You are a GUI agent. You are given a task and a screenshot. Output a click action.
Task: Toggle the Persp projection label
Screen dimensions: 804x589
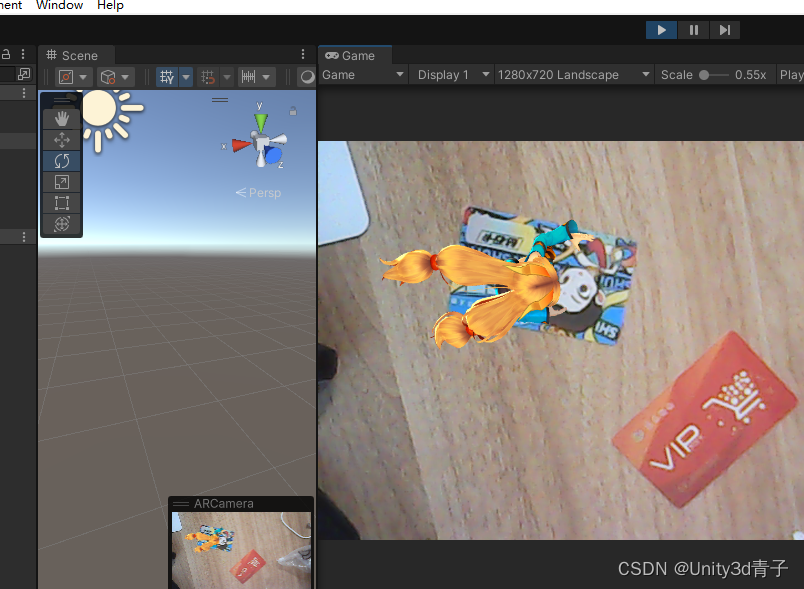coord(258,193)
